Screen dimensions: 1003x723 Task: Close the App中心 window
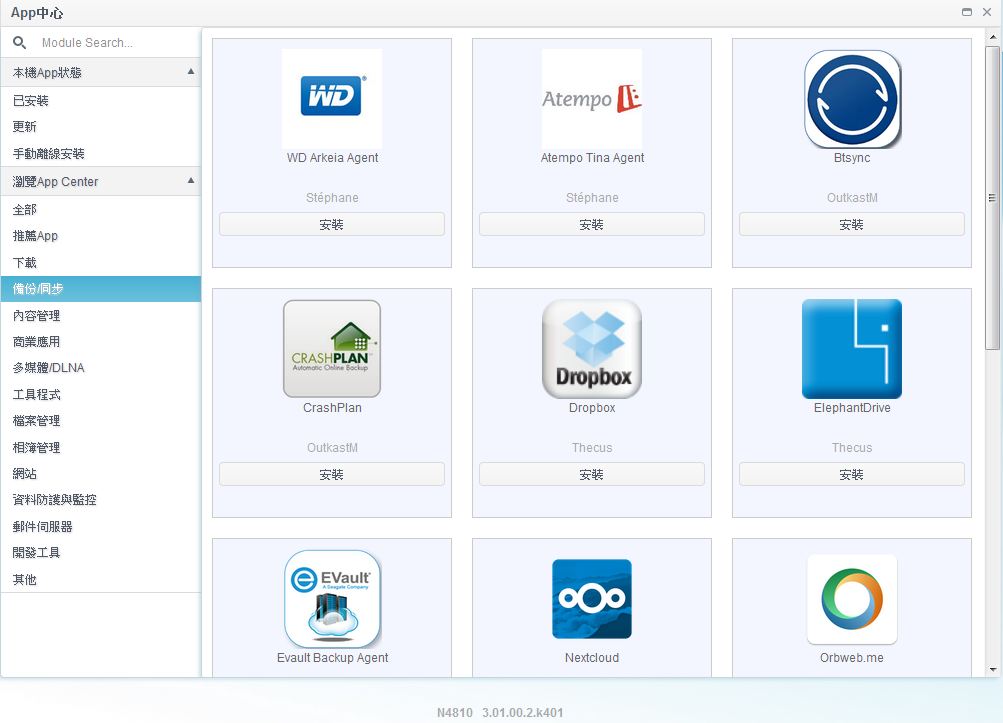pos(987,12)
